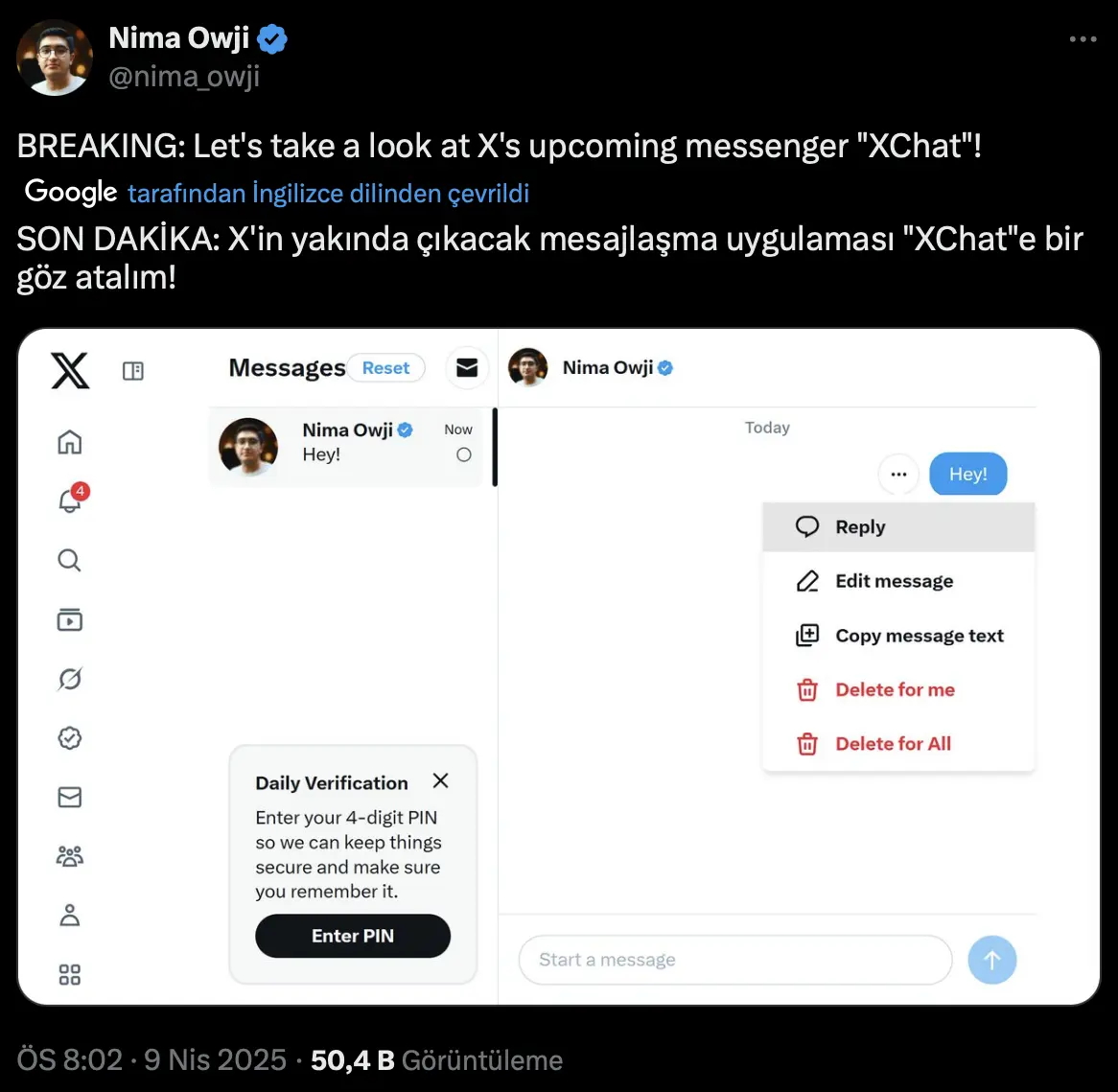Click the Enter PIN button
Screen dimensions: 1118x1092
pyautogui.click(x=353, y=936)
